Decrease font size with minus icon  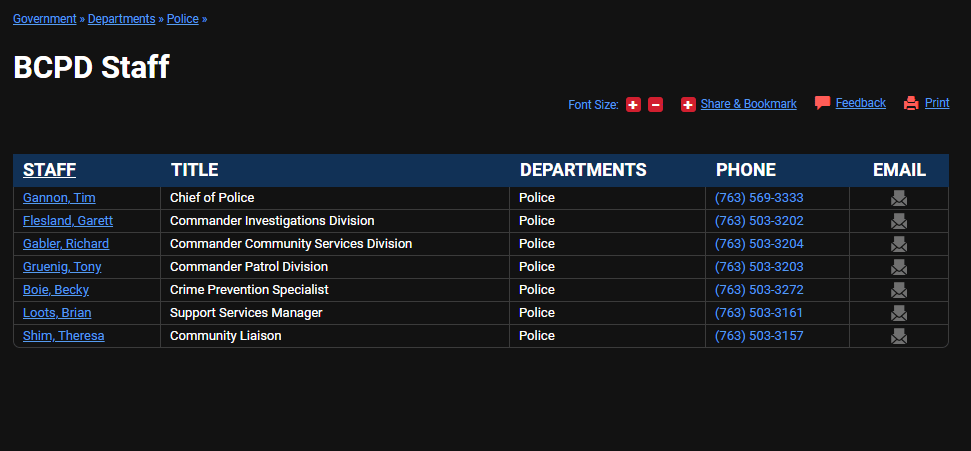(x=655, y=105)
